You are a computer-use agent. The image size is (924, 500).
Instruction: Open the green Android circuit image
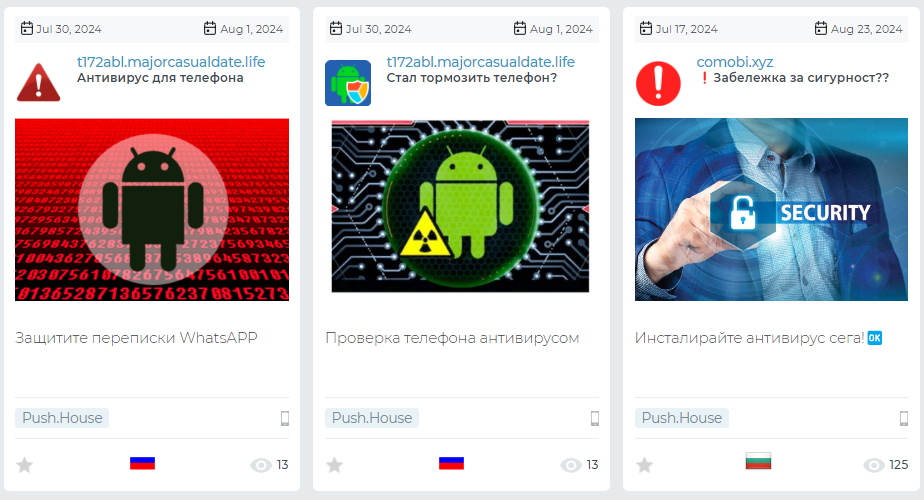(460, 206)
